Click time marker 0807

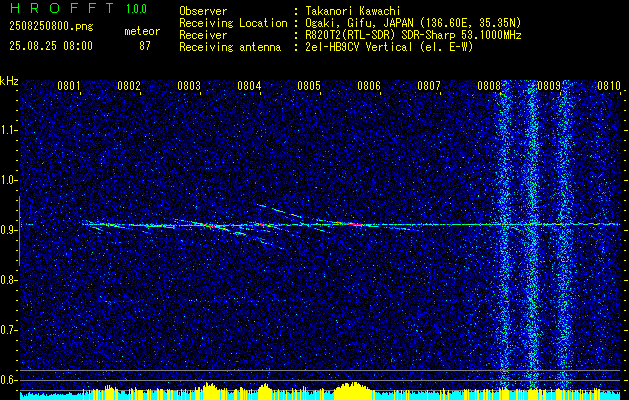[x=429, y=86]
